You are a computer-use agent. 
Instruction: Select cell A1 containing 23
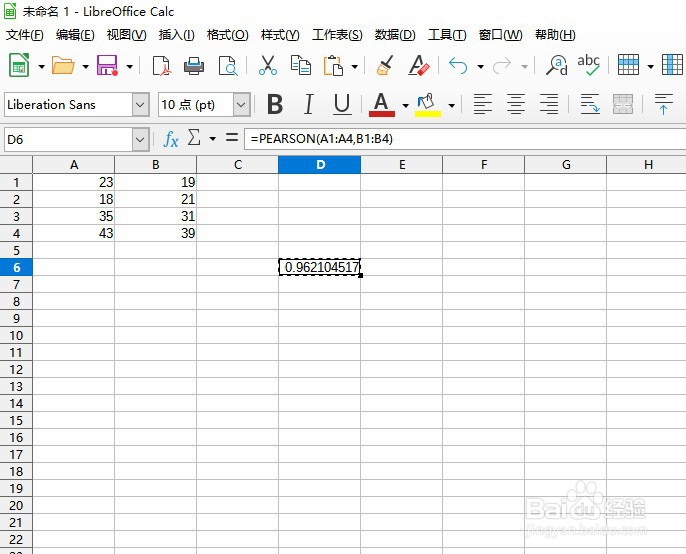[74, 182]
